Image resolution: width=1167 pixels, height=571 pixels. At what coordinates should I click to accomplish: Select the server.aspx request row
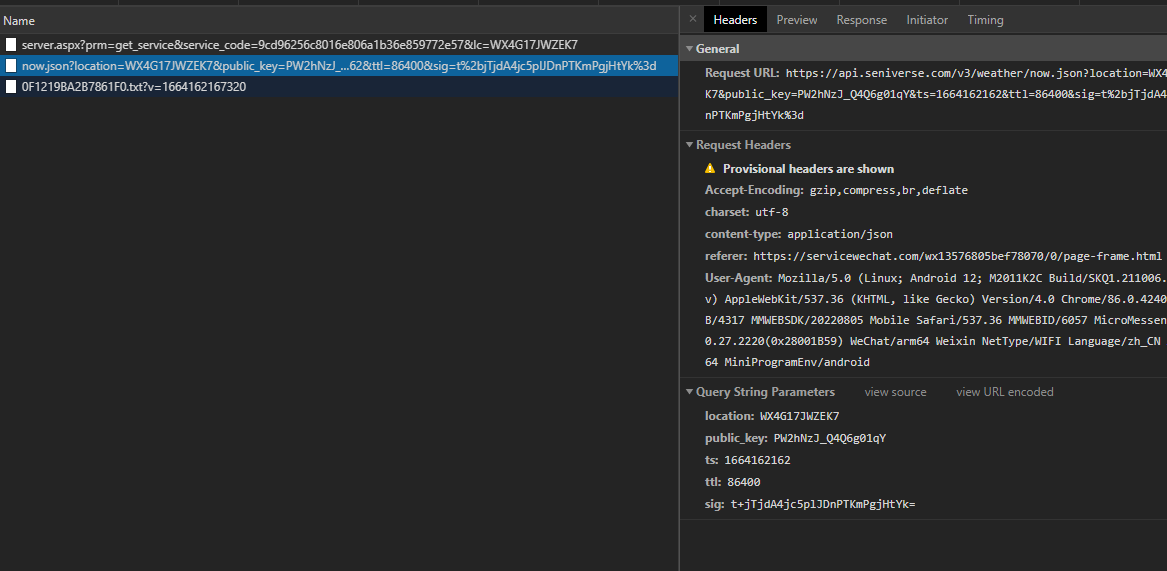click(339, 45)
